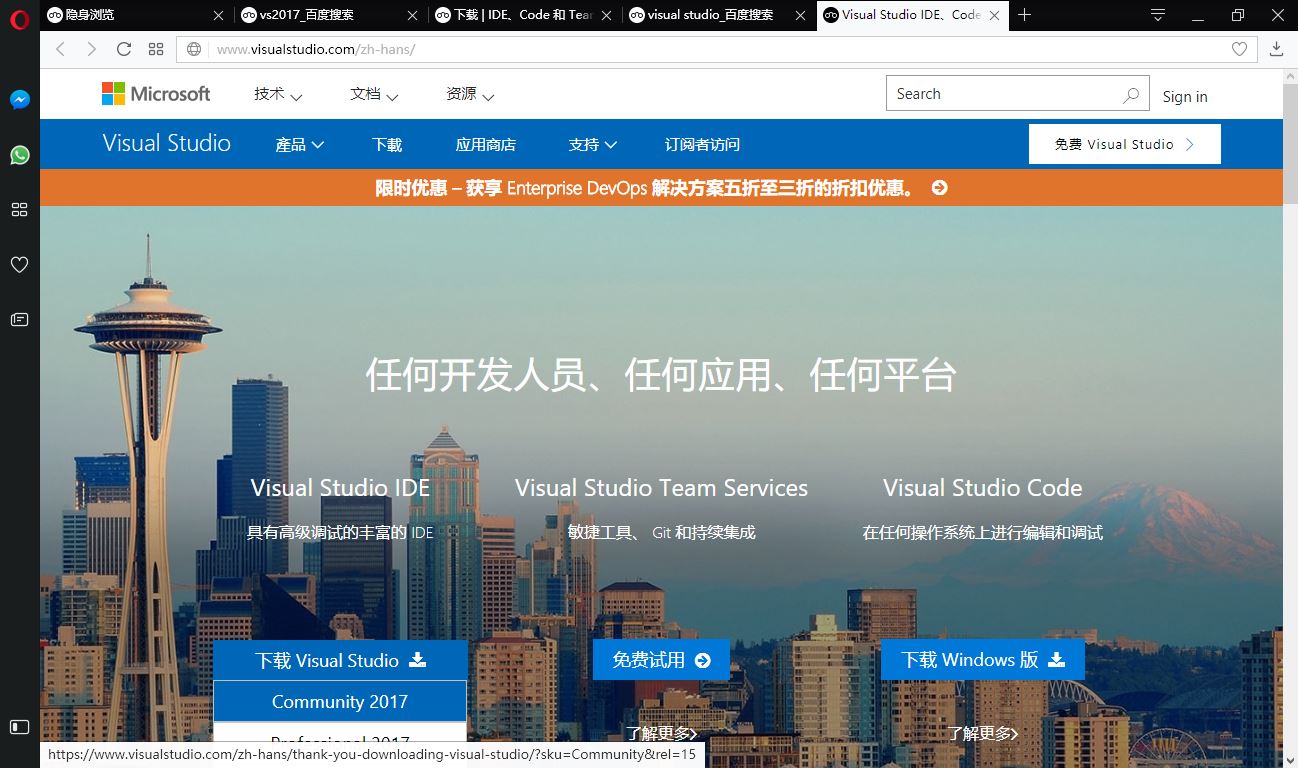Expand the 文档 dropdown menu
The image size is (1298, 768).
pos(374,94)
